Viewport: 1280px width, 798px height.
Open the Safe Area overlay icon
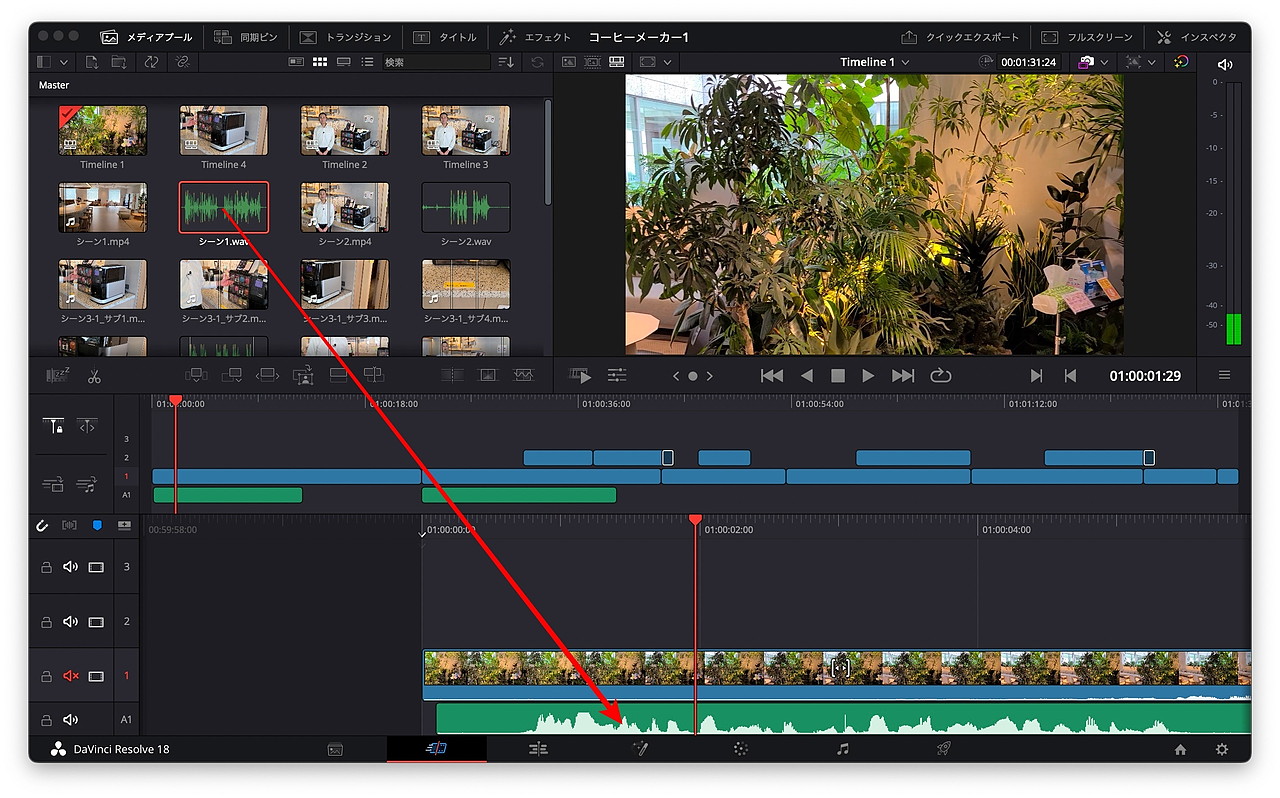point(648,62)
